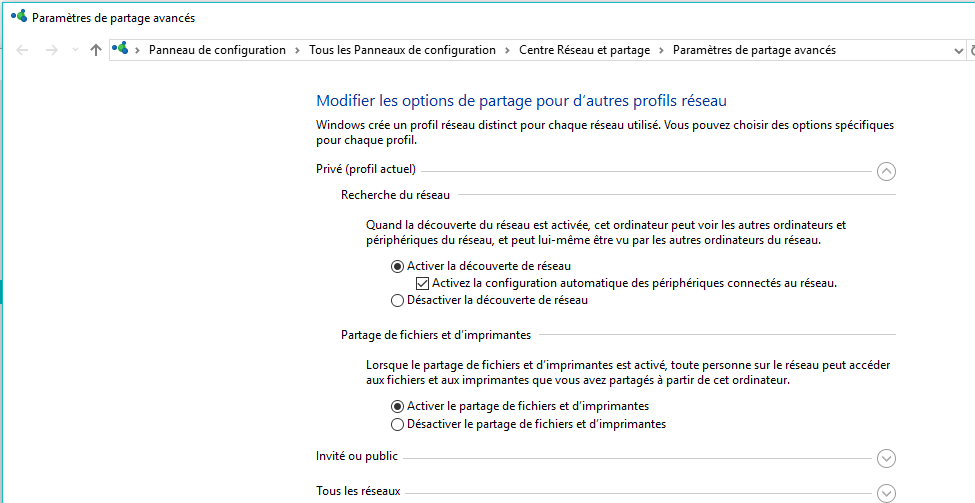Click the network icon in the address bar
Screen dimensions: 975x503
[x=121, y=49]
